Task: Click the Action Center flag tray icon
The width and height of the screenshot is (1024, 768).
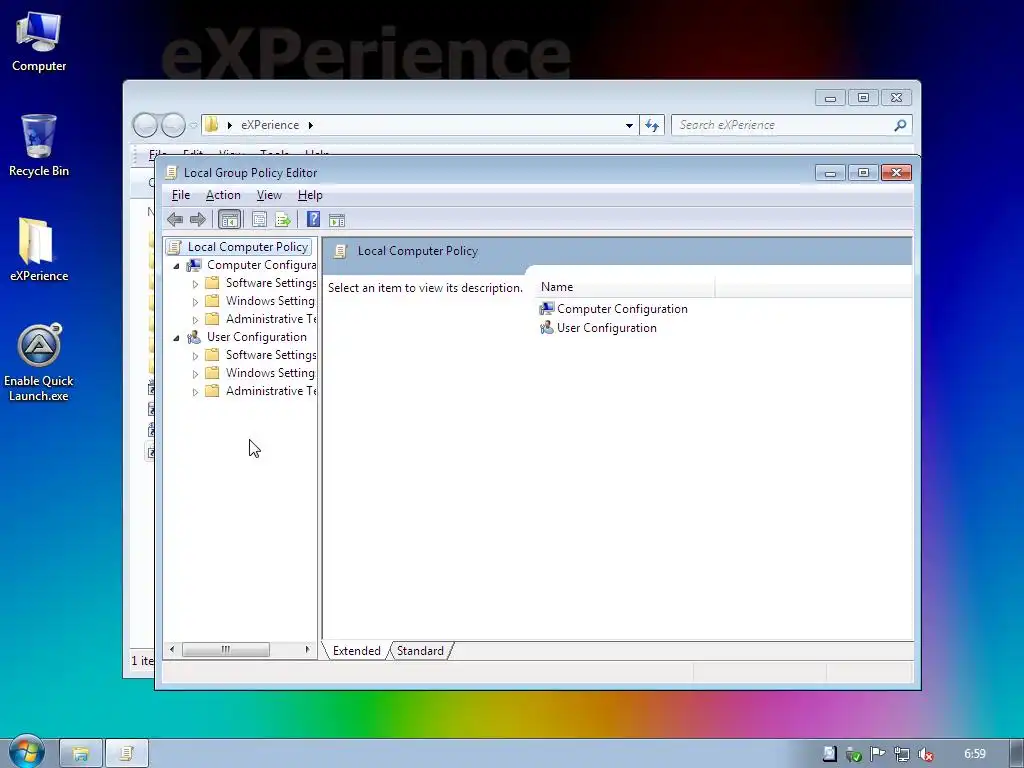Action: click(x=877, y=754)
